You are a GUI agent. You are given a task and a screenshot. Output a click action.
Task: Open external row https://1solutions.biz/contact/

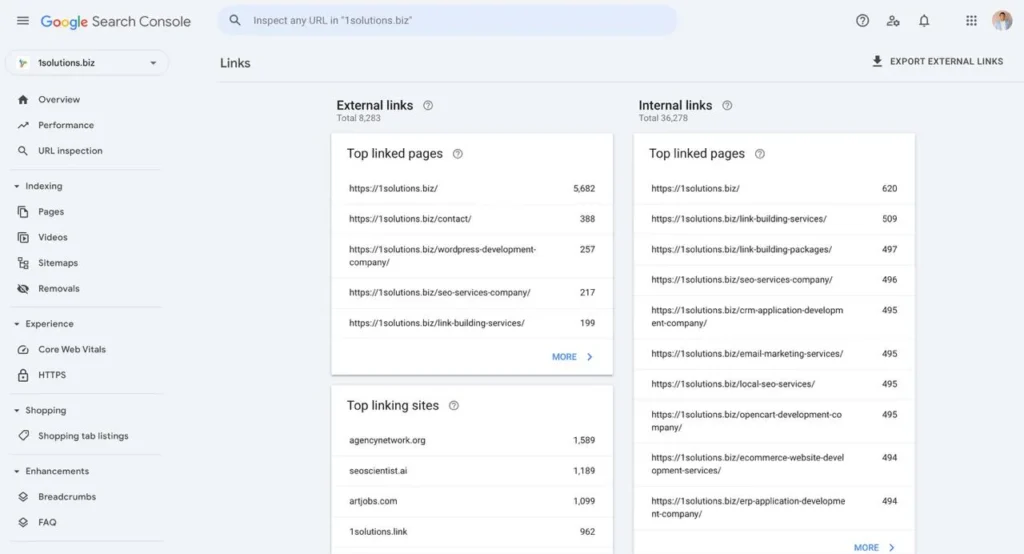point(472,219)
